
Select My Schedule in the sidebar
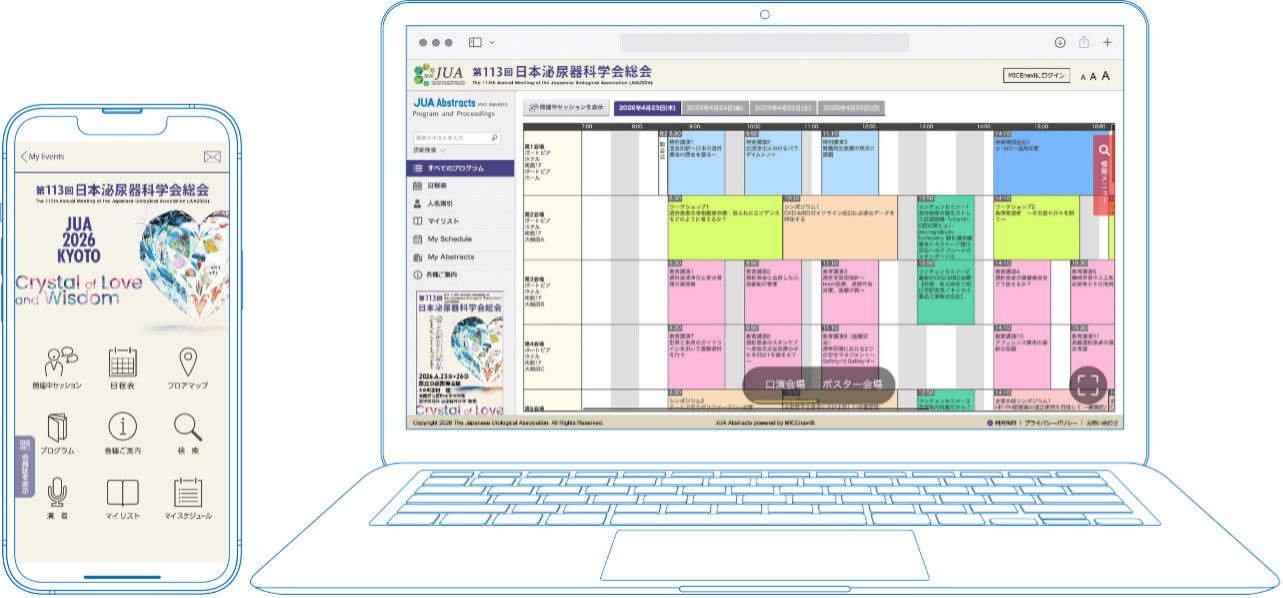coord(449,239)
